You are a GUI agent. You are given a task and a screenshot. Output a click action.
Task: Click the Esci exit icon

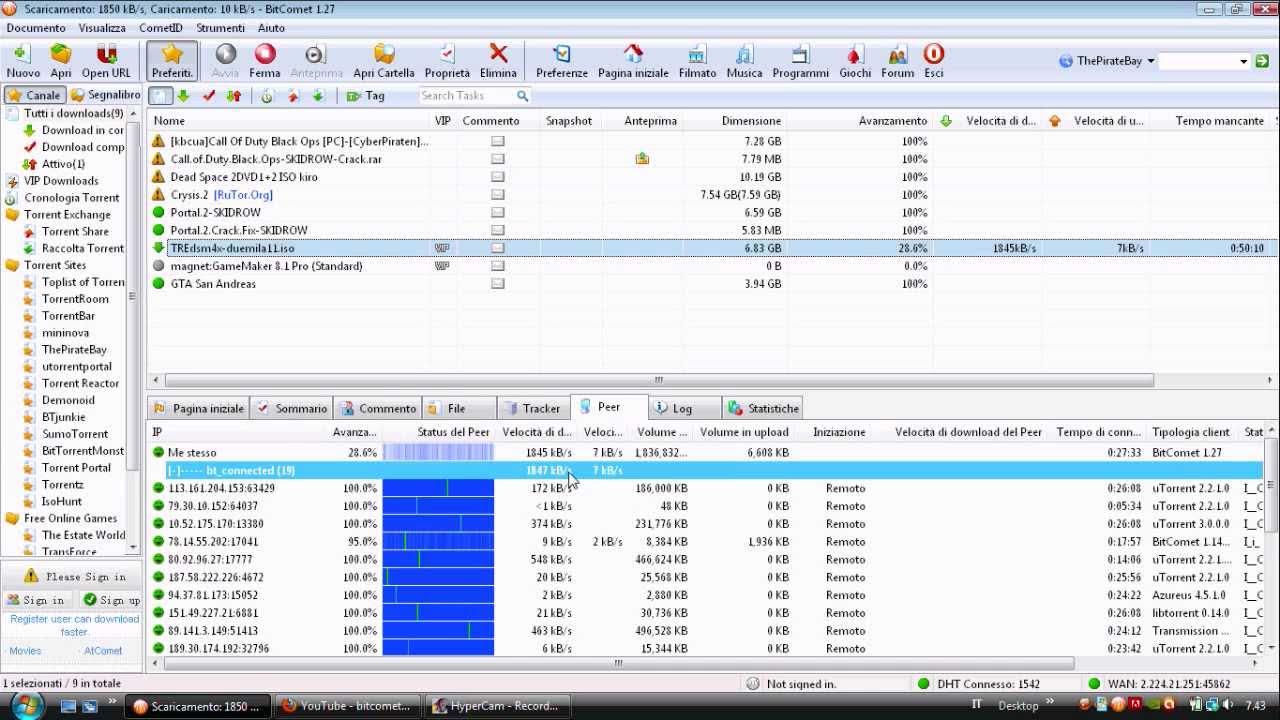tap(933, 61)
